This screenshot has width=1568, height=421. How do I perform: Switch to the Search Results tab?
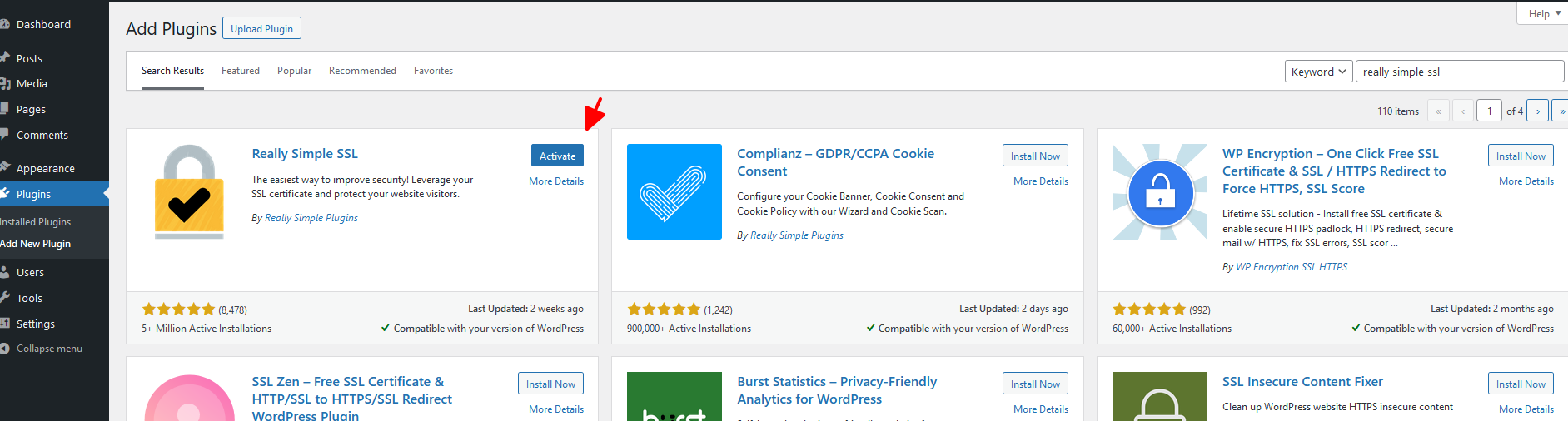(x=172, y=71)
